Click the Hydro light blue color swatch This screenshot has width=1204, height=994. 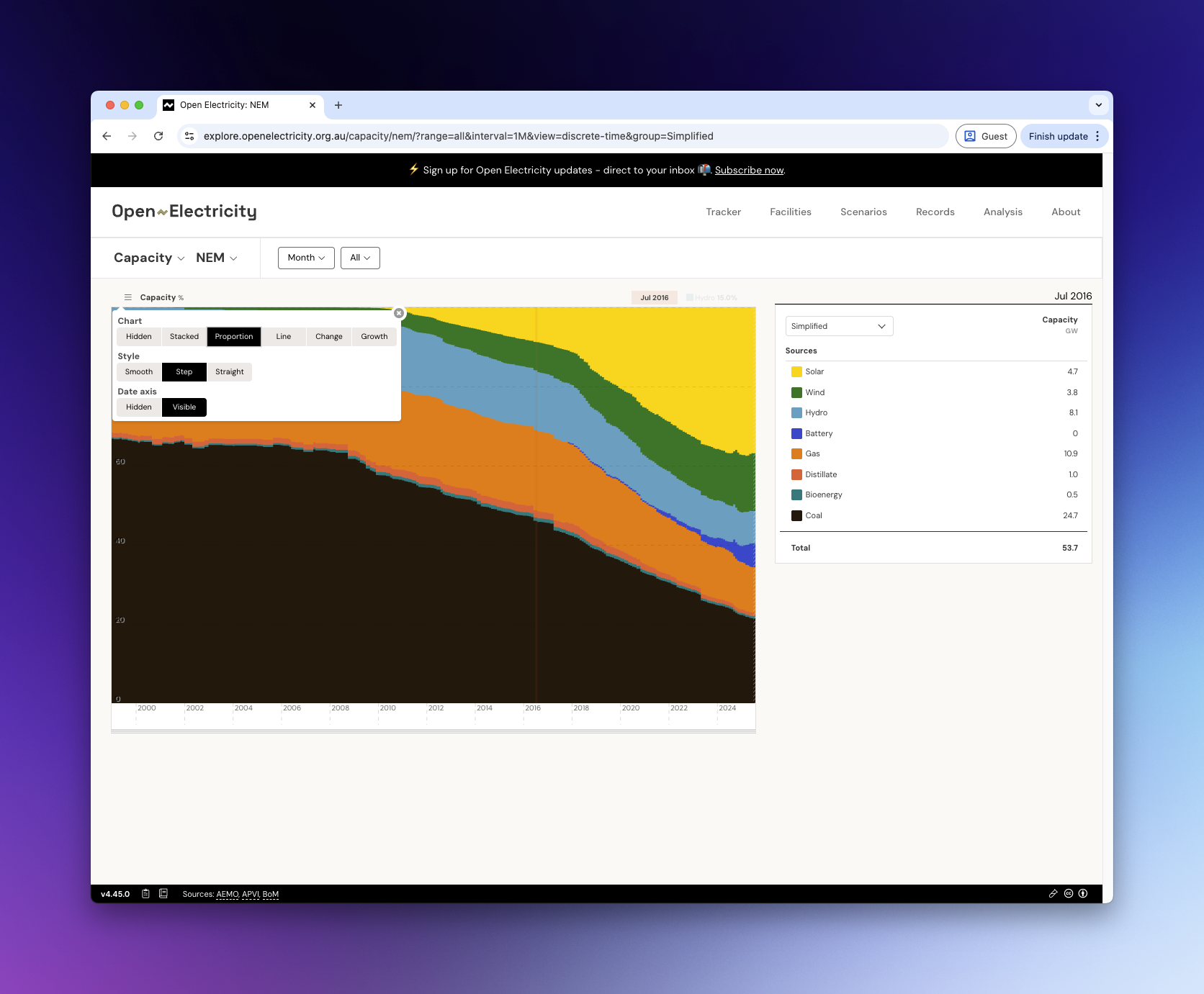[796, 413]
